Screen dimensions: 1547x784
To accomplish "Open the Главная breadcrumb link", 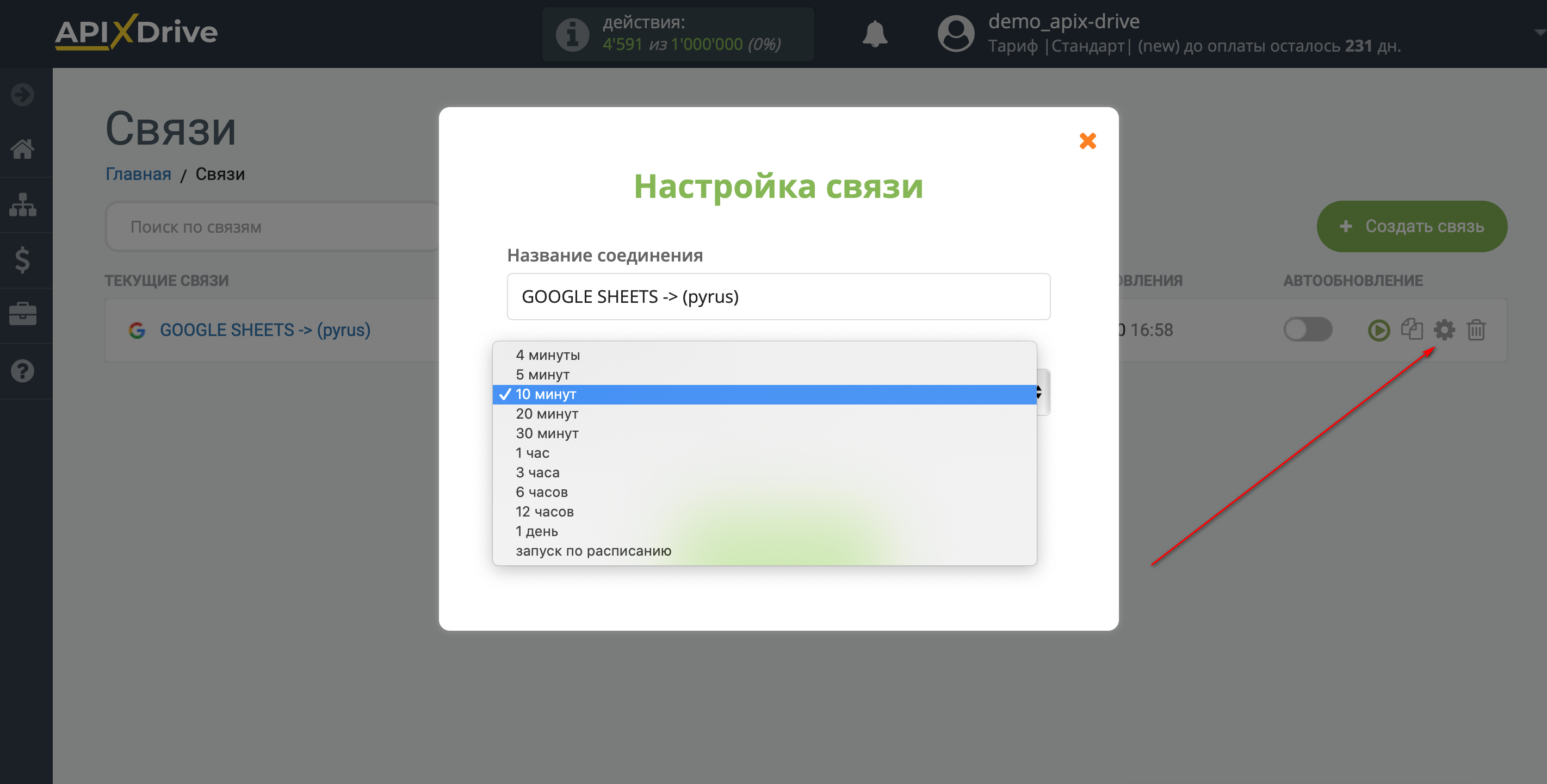I will tap(138, 174).
